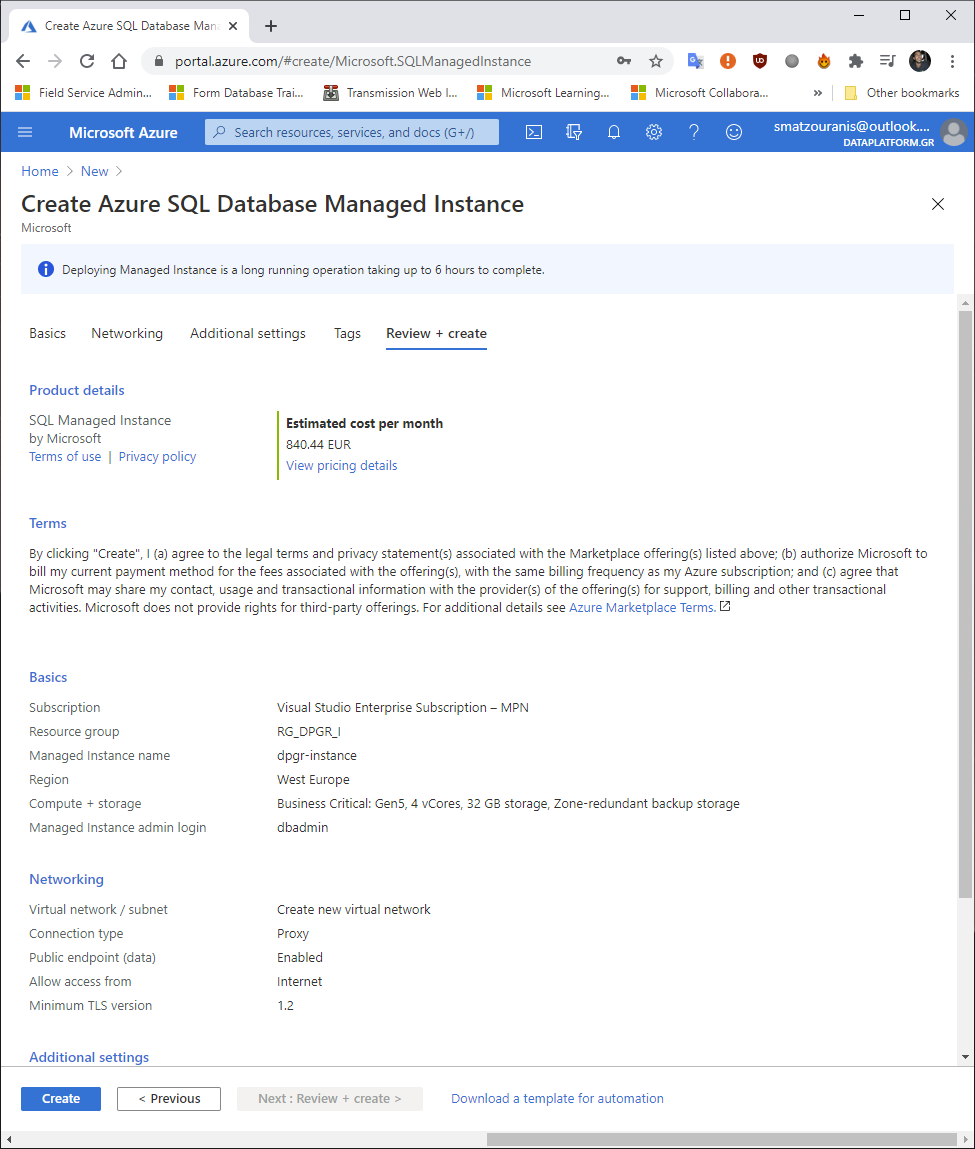Go back with the Previous button
The height and width of the screenshot is (1149, 975).
pos(168,1098)
